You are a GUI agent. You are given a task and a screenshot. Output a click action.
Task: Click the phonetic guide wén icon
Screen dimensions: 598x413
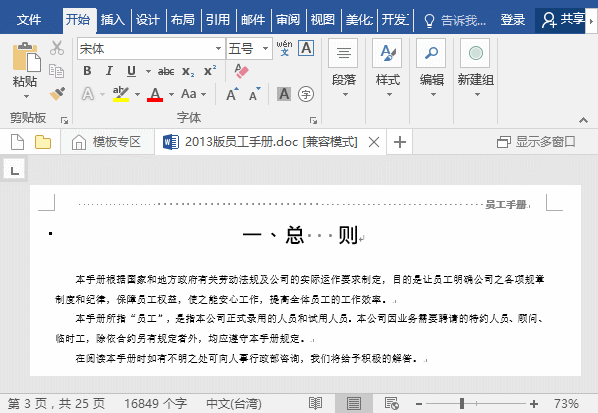(285, 48)
